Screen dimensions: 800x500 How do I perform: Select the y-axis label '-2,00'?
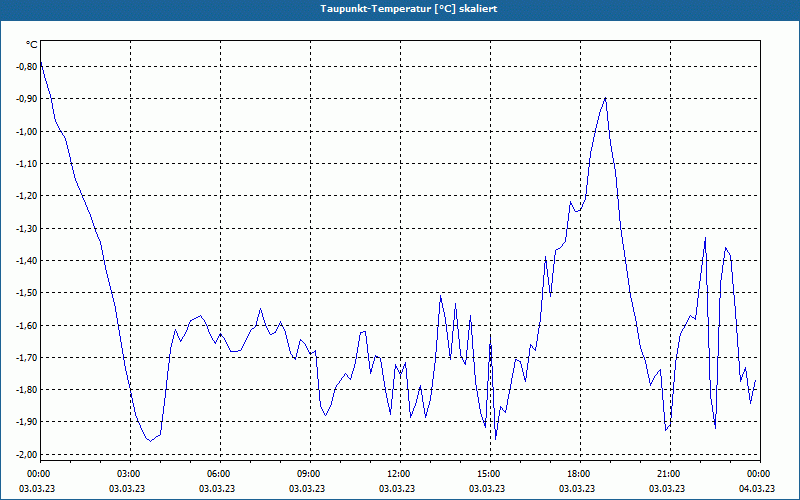pos(27,454)
